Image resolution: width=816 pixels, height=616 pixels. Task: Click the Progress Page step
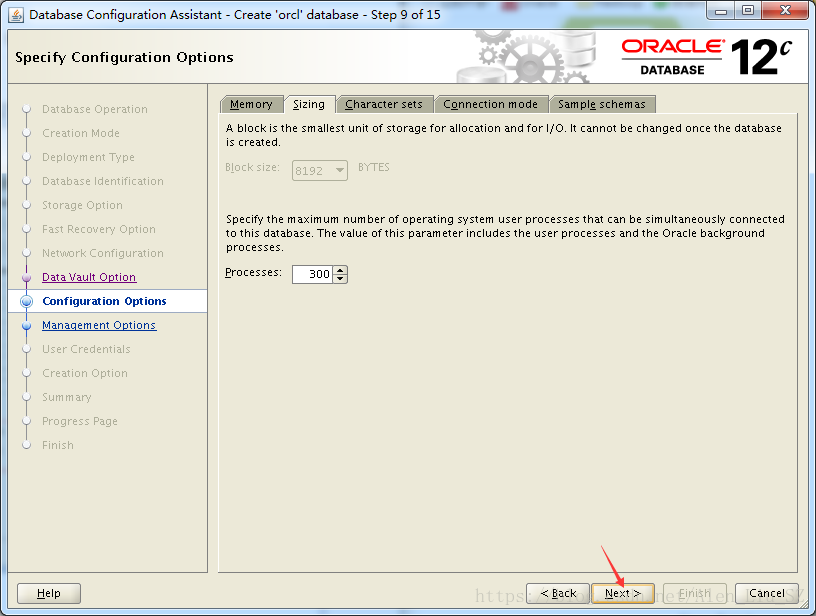click(80, 421)
